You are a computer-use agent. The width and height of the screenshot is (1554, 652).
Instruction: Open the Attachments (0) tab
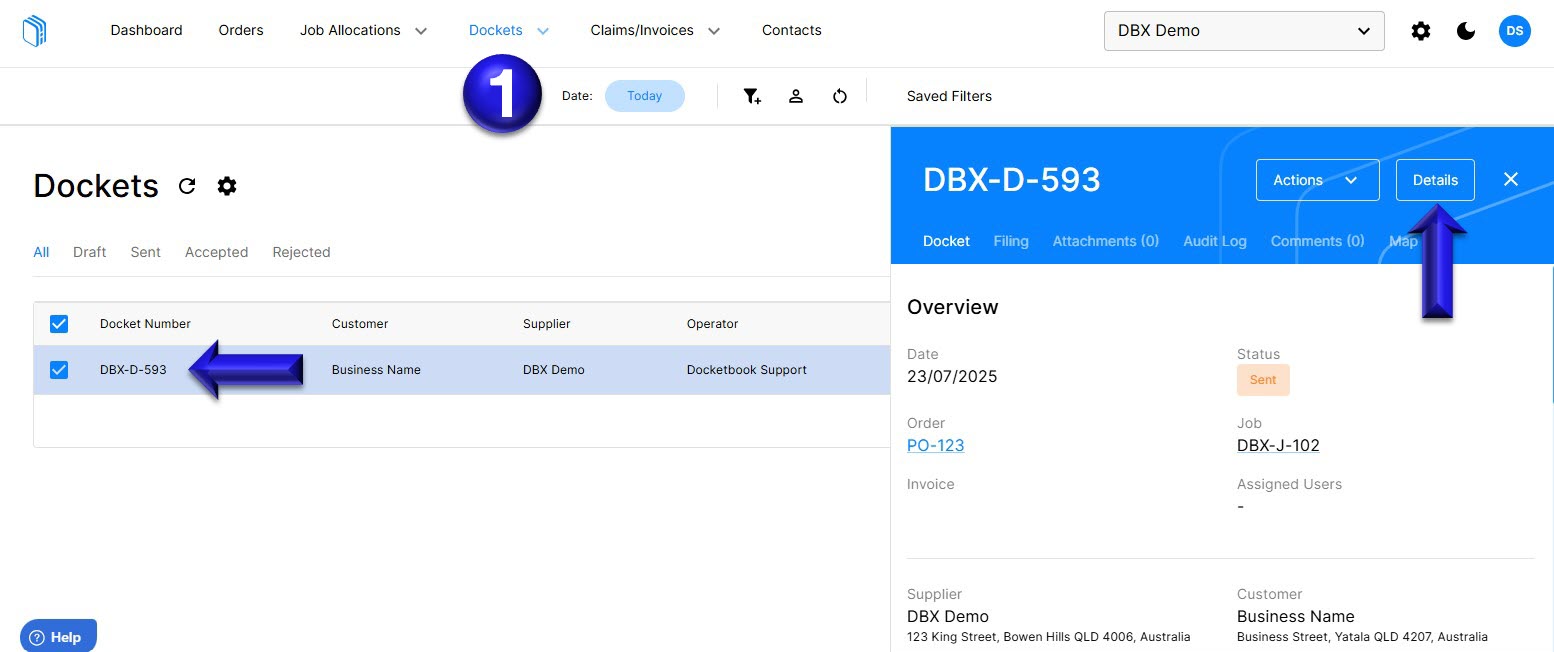[1105, 241]
